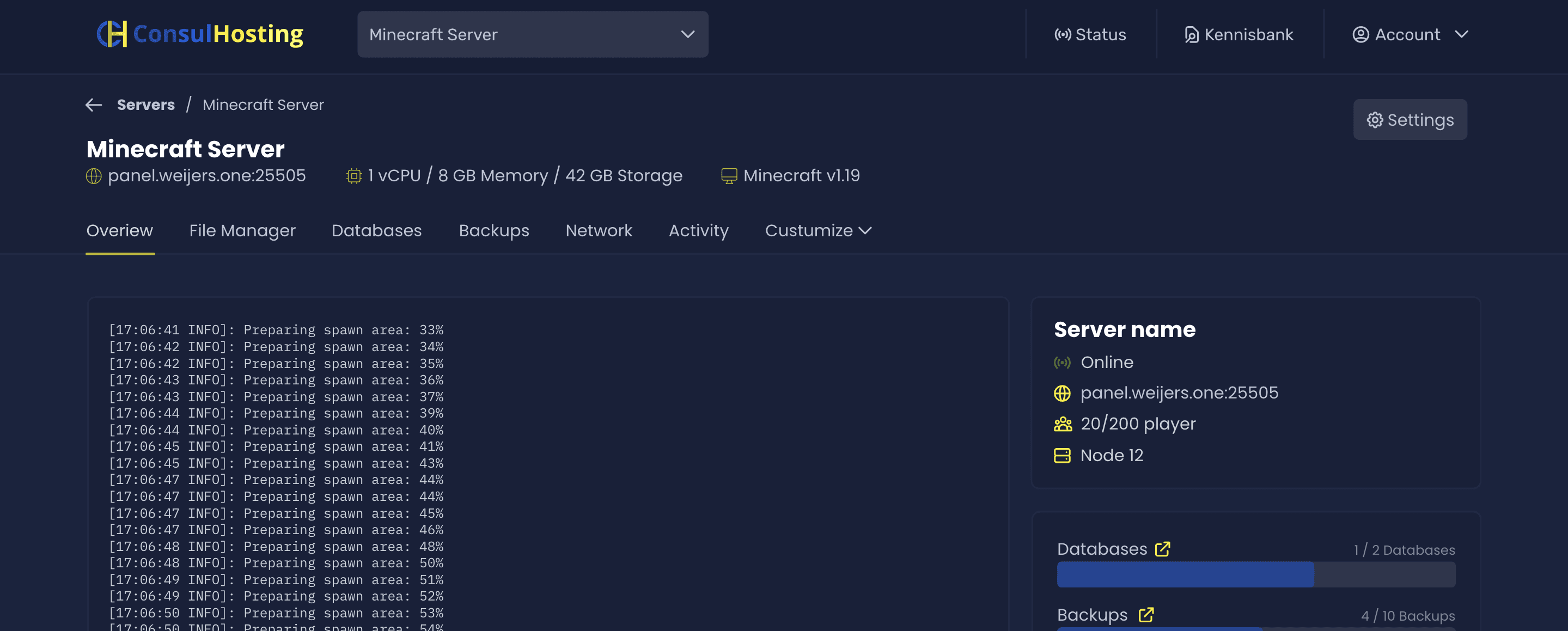Click the CPU/vCPU icon next to 1 vCPU
The width and height of the screenshot is (1568, 631).
click(x=353, y=177)
